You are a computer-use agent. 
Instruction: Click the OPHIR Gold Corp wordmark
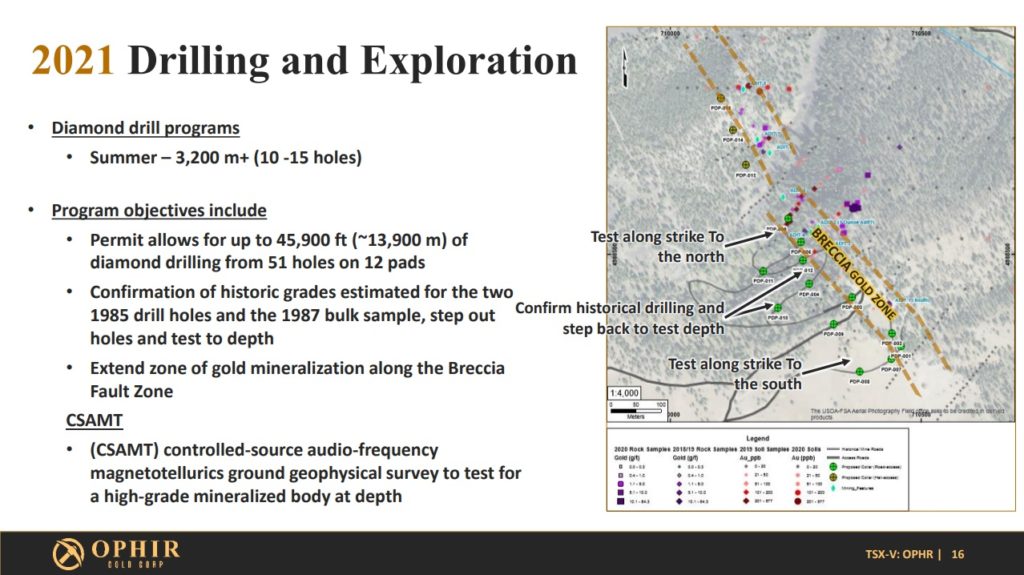tap(135, 553)
